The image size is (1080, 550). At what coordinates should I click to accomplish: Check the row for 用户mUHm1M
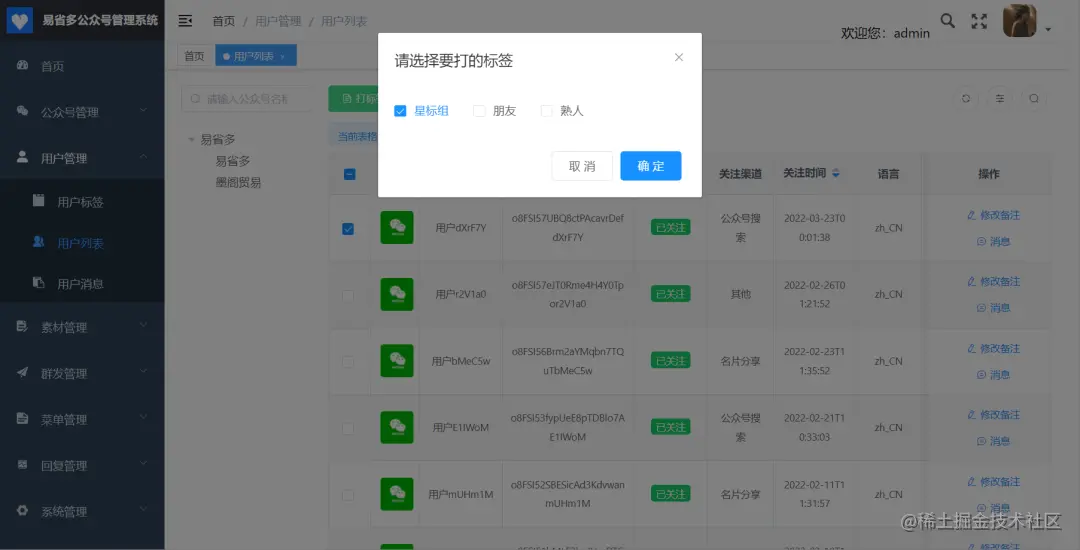click(348, 495)
